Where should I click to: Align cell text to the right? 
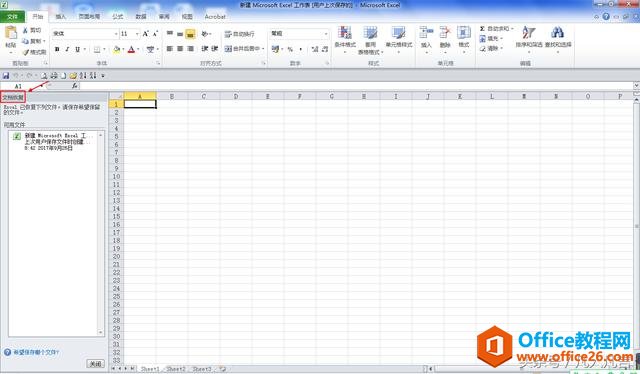click(x=190, y=49)
